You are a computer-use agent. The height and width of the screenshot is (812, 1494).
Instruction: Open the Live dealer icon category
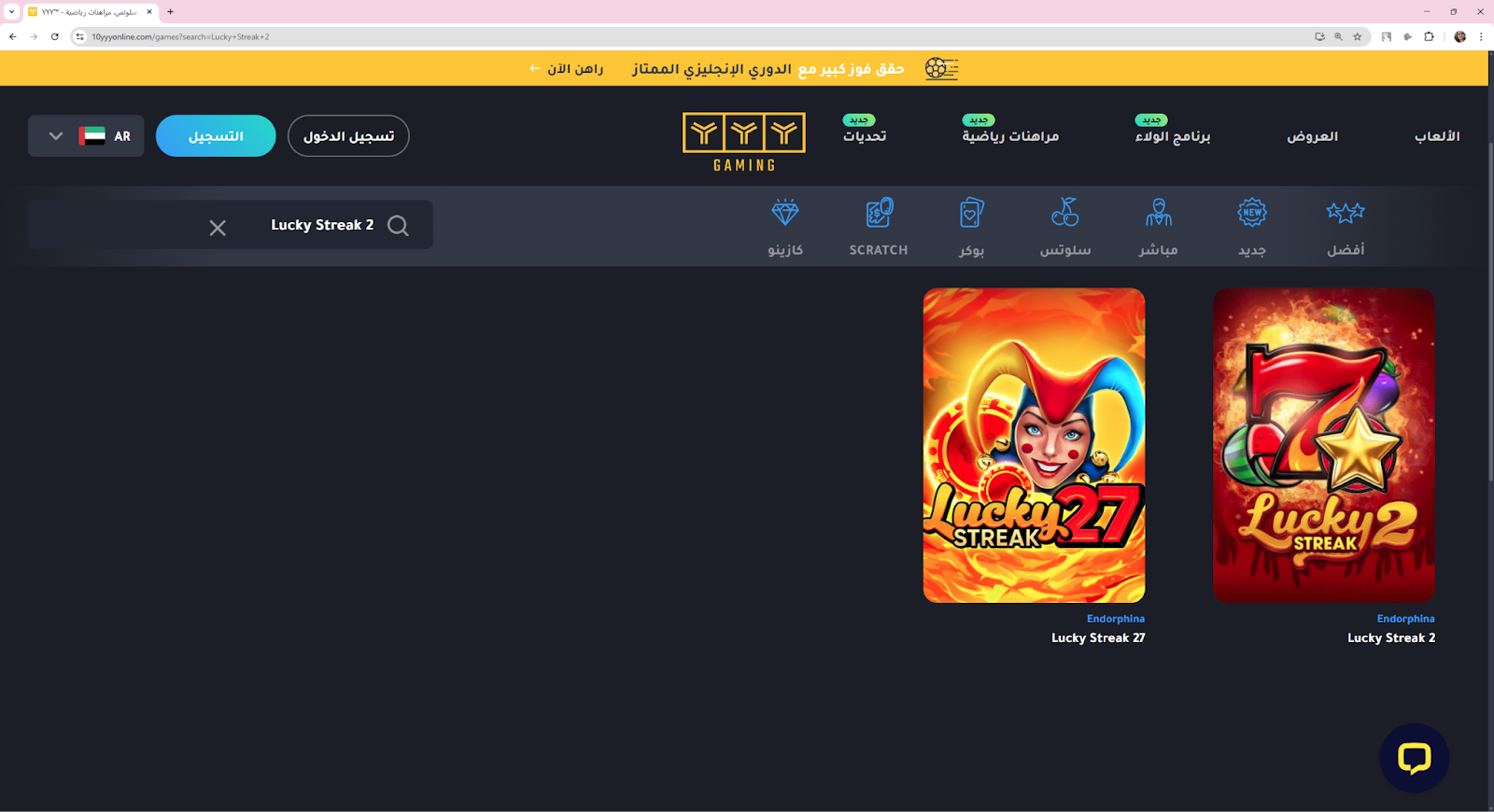1159,213
